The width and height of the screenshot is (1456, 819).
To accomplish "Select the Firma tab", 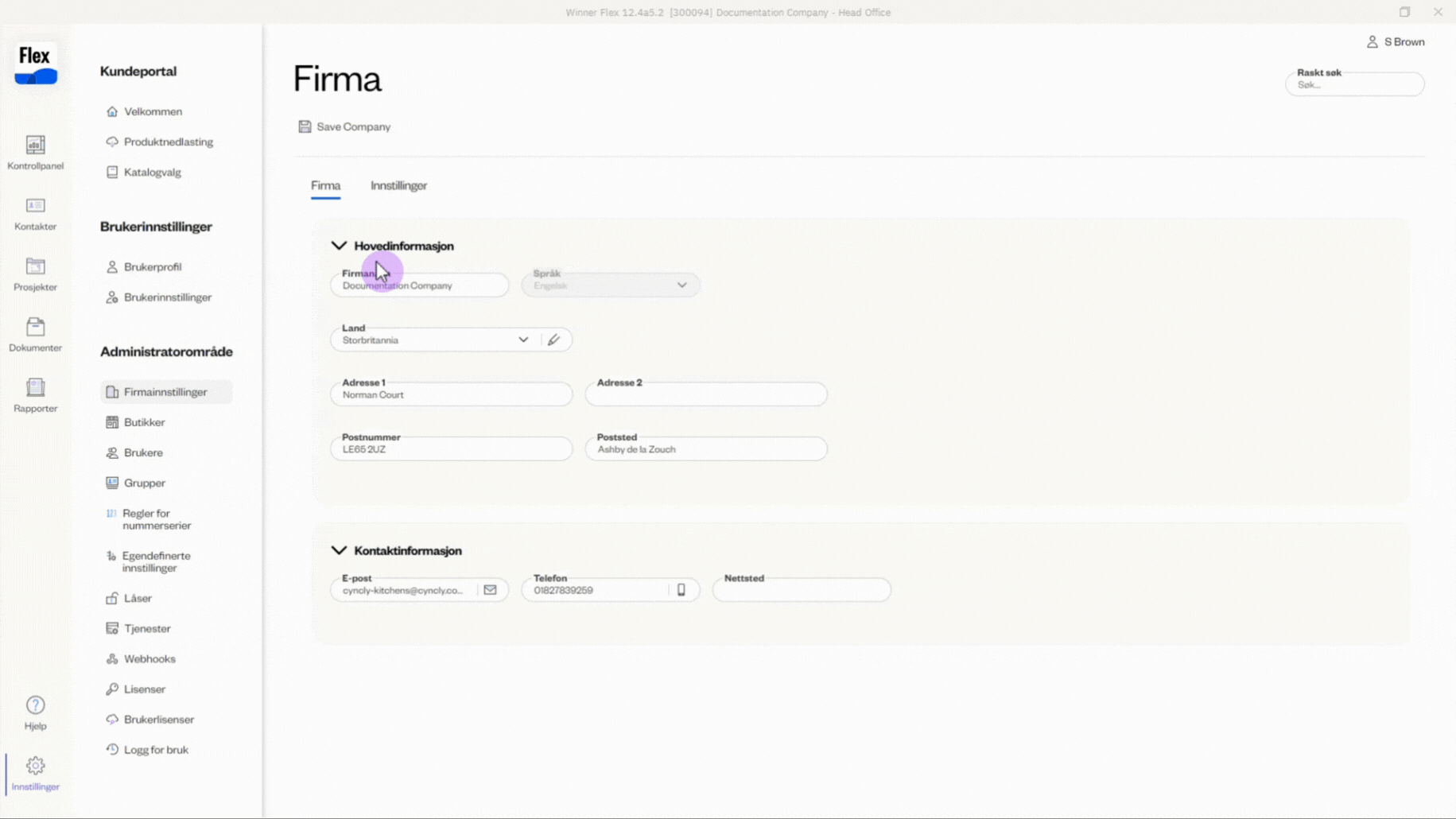I will point(325,185).
